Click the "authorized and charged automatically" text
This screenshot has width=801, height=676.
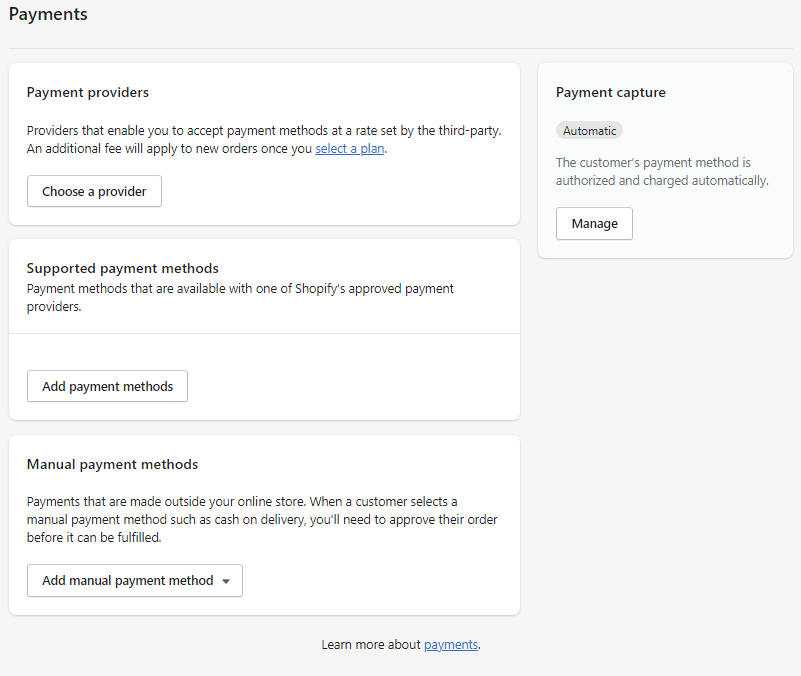tap(662, 181)
